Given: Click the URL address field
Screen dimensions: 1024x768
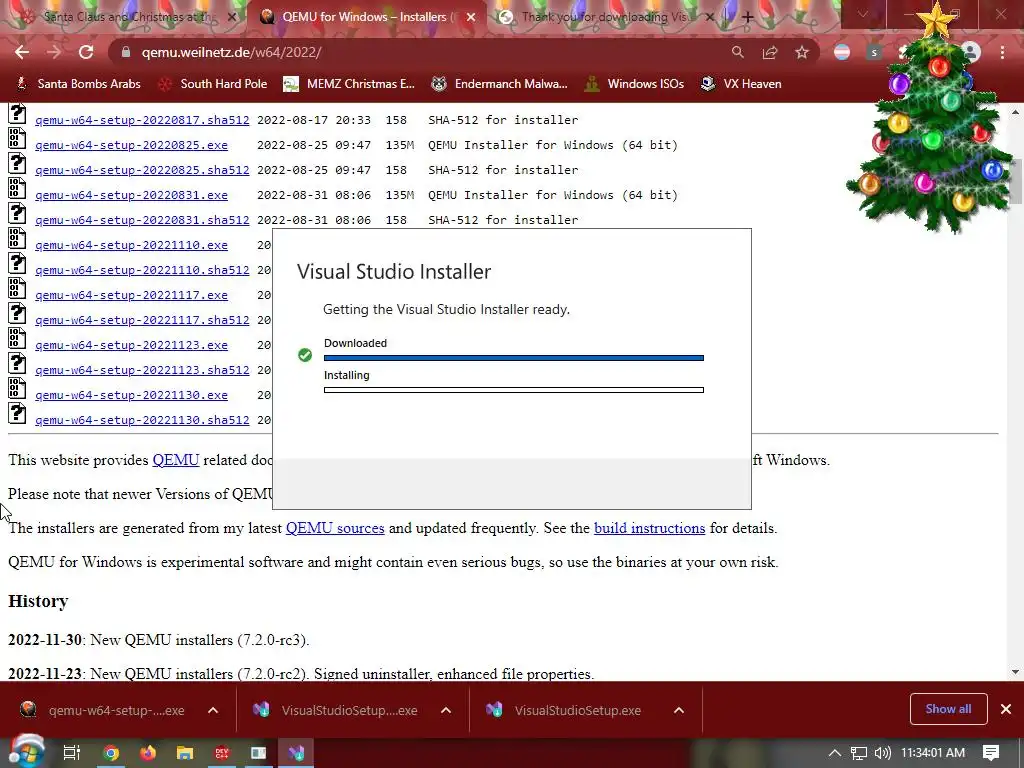Looking at the screenshot, I should (x=418, y=52).
